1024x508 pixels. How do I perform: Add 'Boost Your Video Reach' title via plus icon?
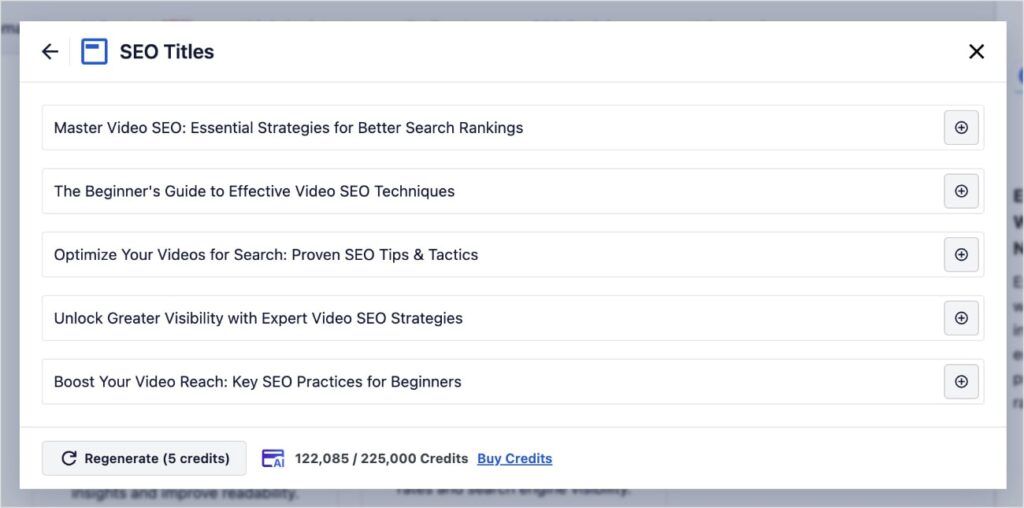[961, 382]
